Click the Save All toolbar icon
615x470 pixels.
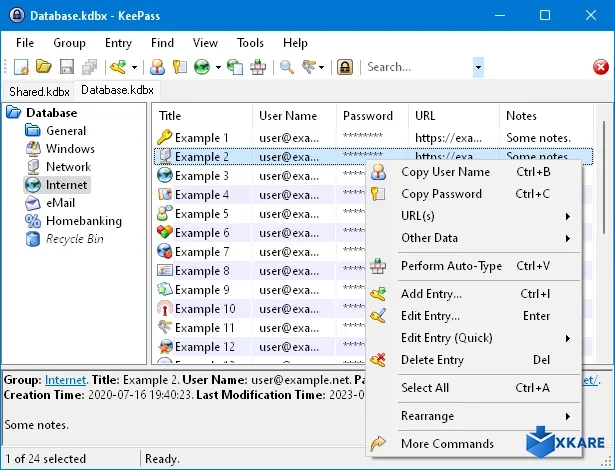89,67
